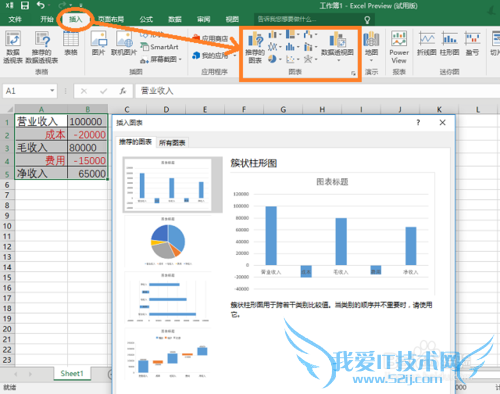Image resolution: width=500 pixels, height=394 pixels.
Task: Click the select-all corner of the grid
Action: point(7,109)
